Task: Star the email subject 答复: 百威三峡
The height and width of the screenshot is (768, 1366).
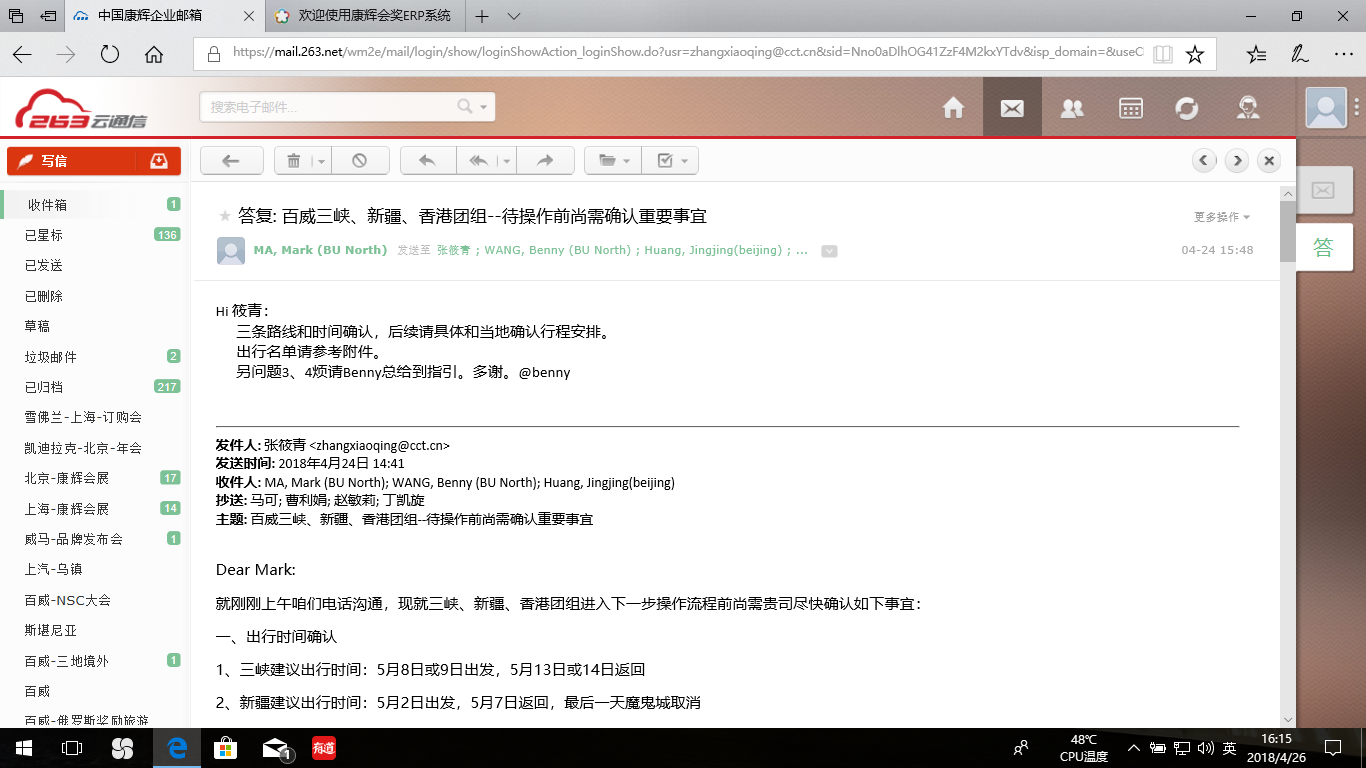Action: pos(225,216)
